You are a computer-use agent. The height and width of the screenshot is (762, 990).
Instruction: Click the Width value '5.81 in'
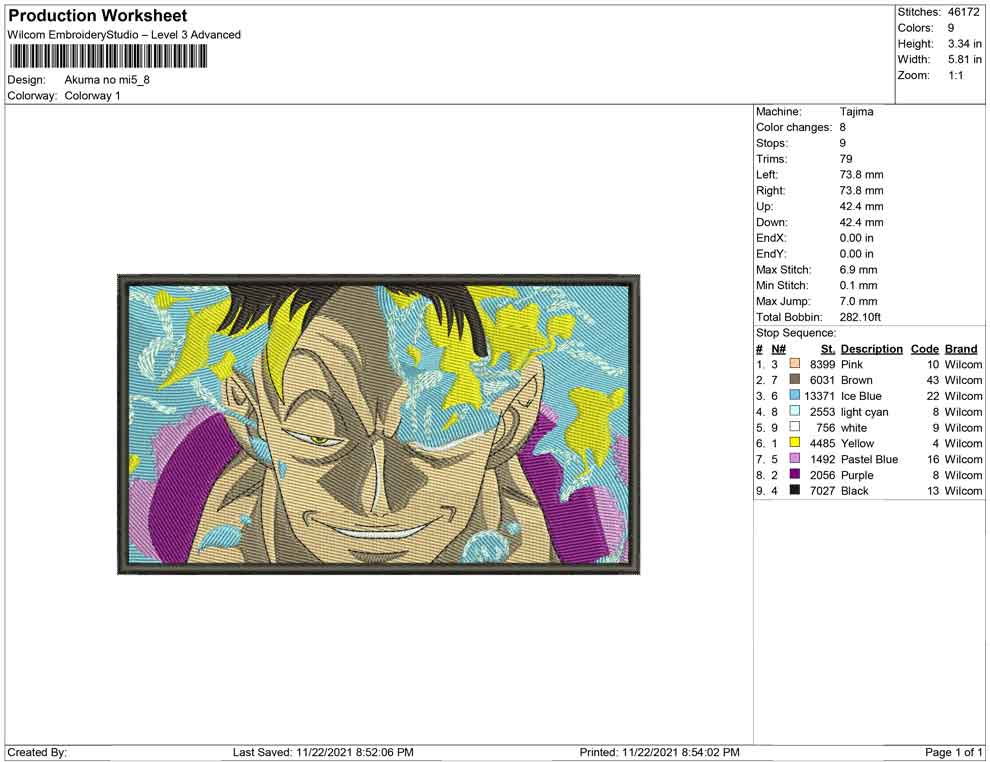(x=964, y=59)
